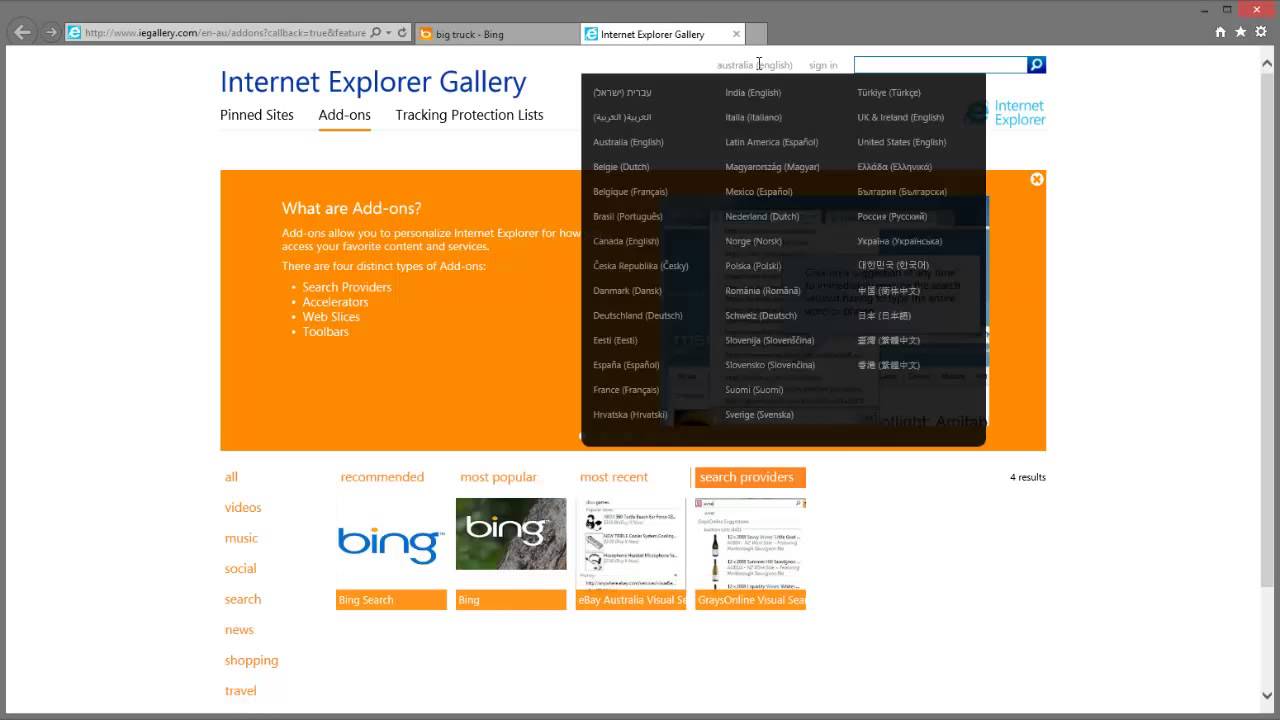Choose France (Français) region
Screen dimensions: 1280x720
tap(626, 390)
